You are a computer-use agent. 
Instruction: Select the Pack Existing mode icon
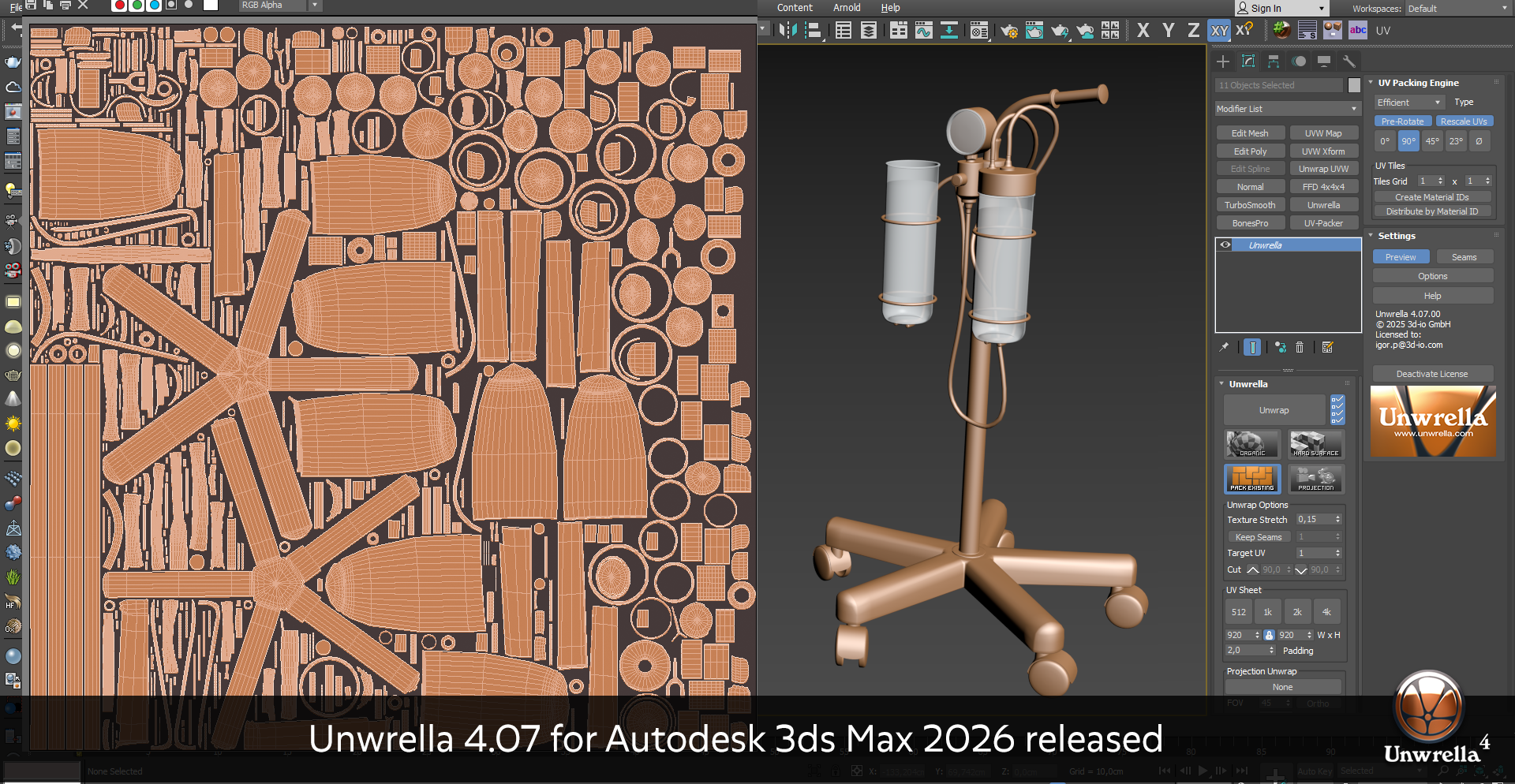1252,479
